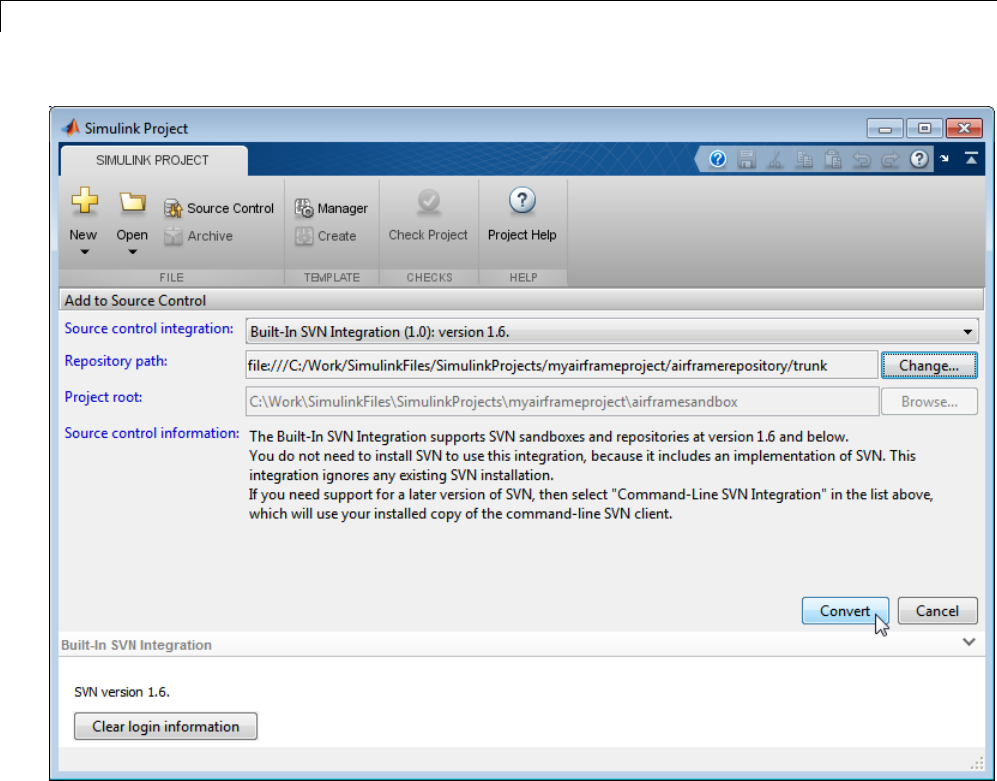
Task: Click the 'Repository path:' label
Action: (x=116, y=361)
